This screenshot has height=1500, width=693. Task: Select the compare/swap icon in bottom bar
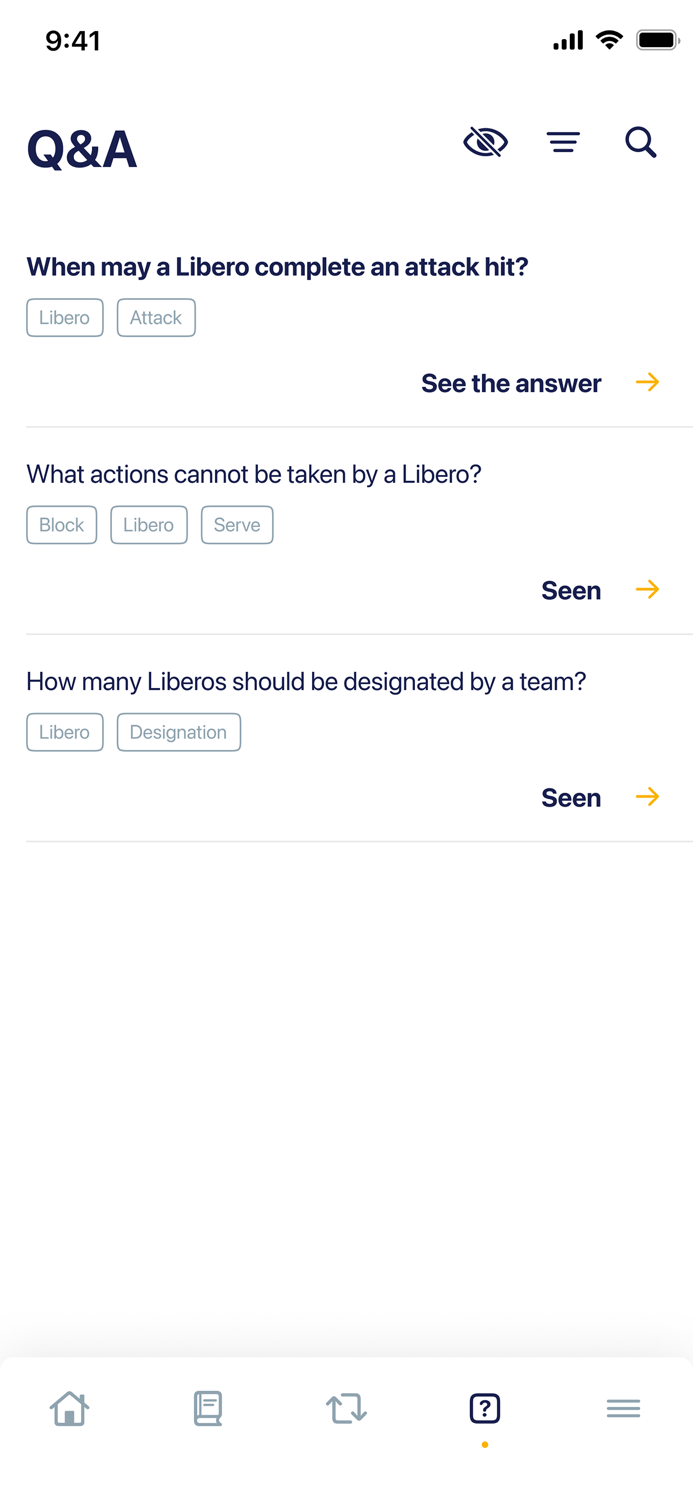click(346, 1408)
